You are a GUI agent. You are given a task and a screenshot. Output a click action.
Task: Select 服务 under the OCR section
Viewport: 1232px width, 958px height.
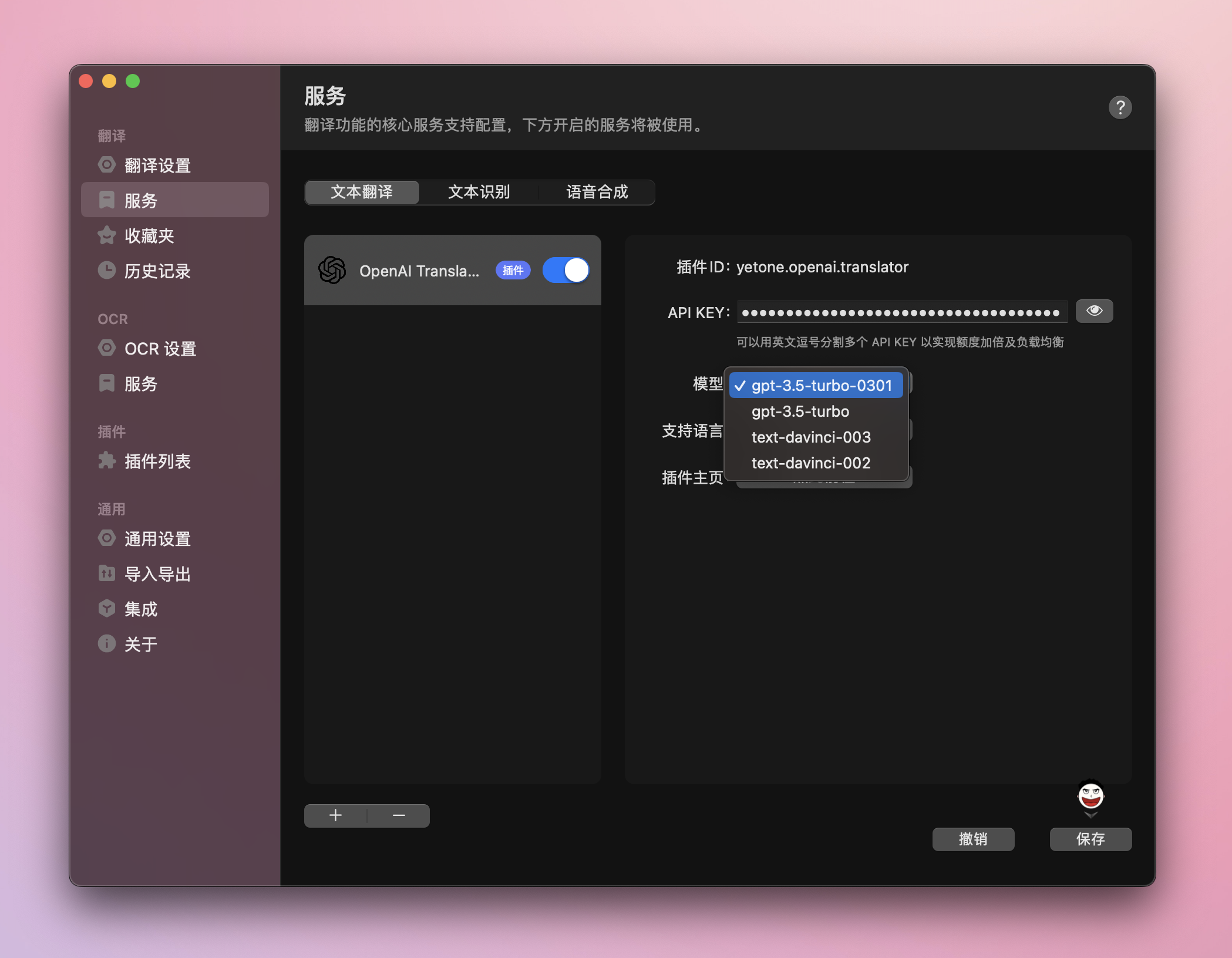tap(140, 384)
